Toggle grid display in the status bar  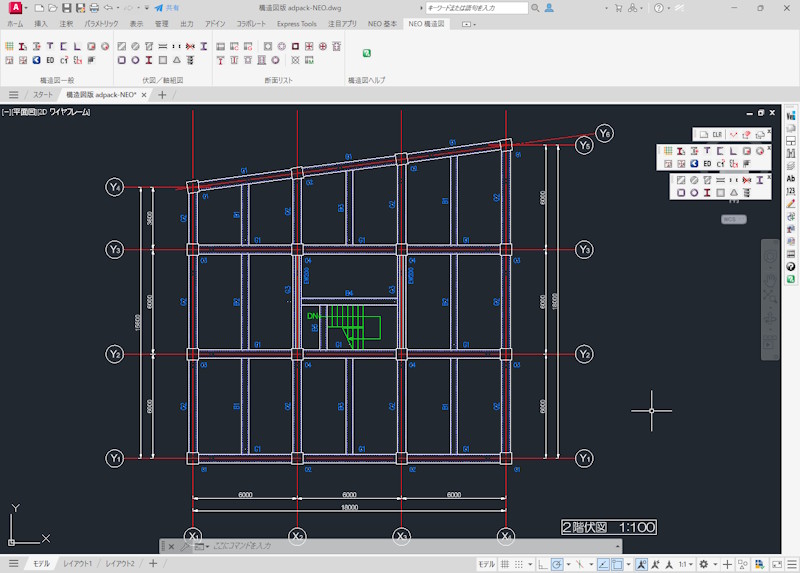tap(505, 564)
